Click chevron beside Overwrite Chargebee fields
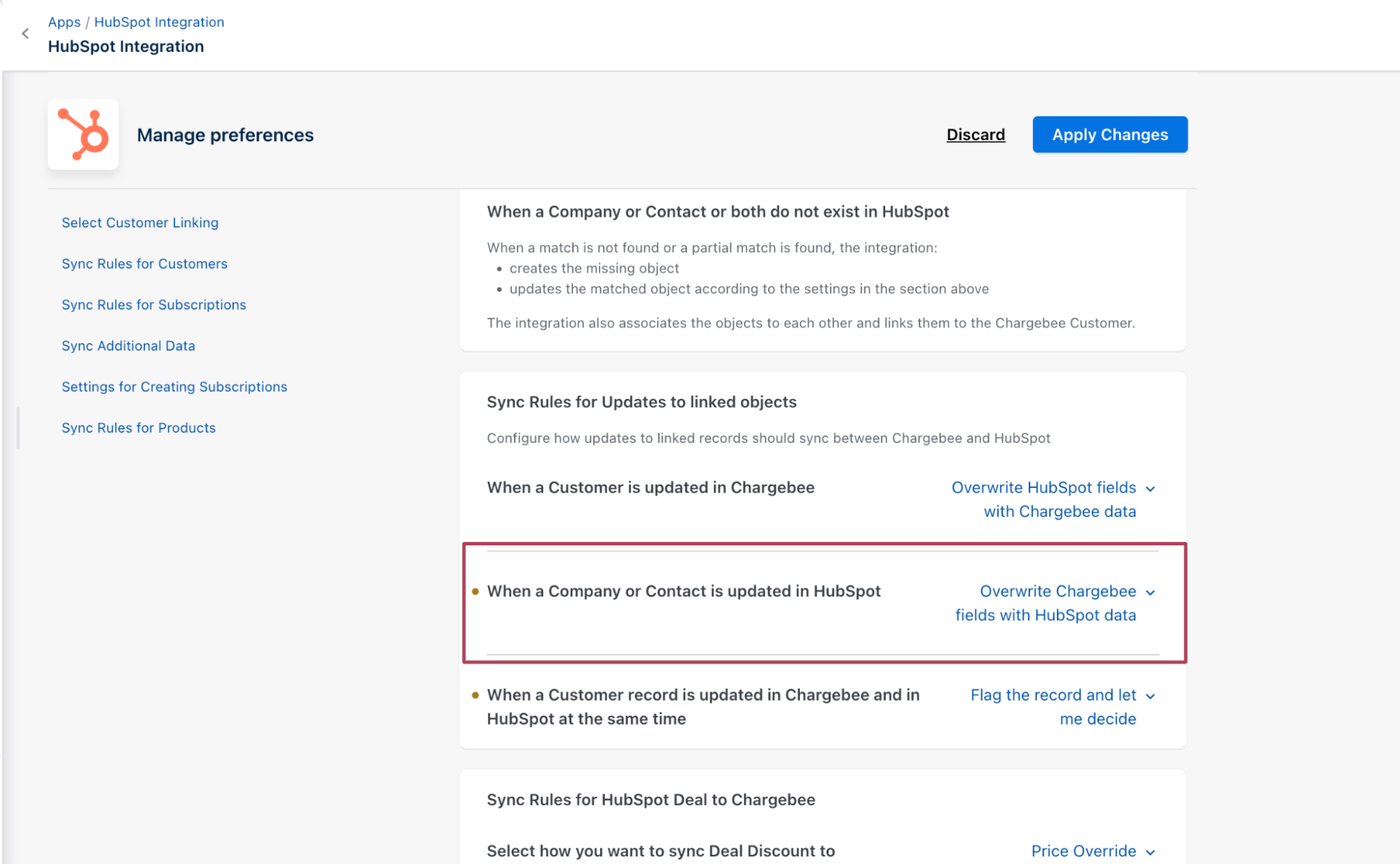This screenshot has height=864, width=1400. click(x=1150, y=592)
